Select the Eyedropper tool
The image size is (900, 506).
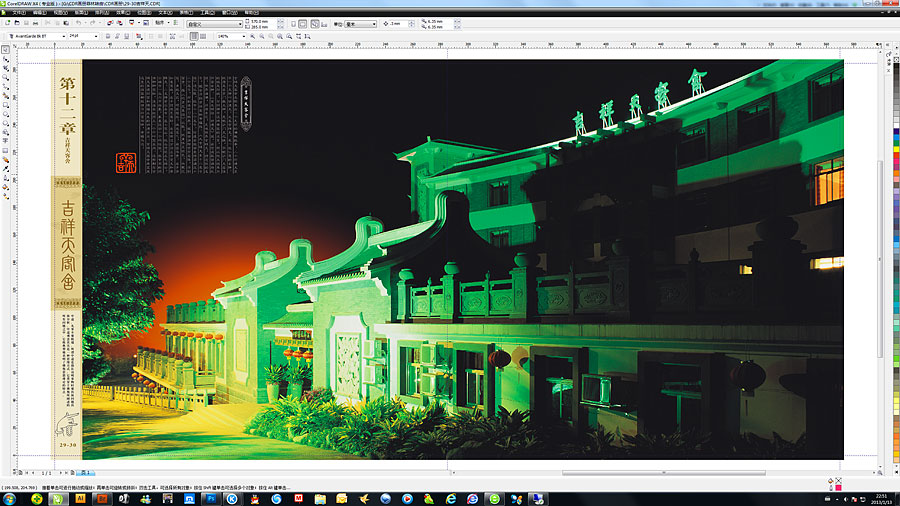(x=6, y=169)
